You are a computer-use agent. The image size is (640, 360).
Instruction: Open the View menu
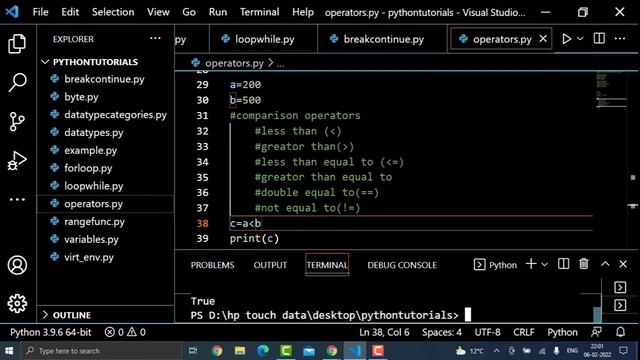(x=158, y=12)
